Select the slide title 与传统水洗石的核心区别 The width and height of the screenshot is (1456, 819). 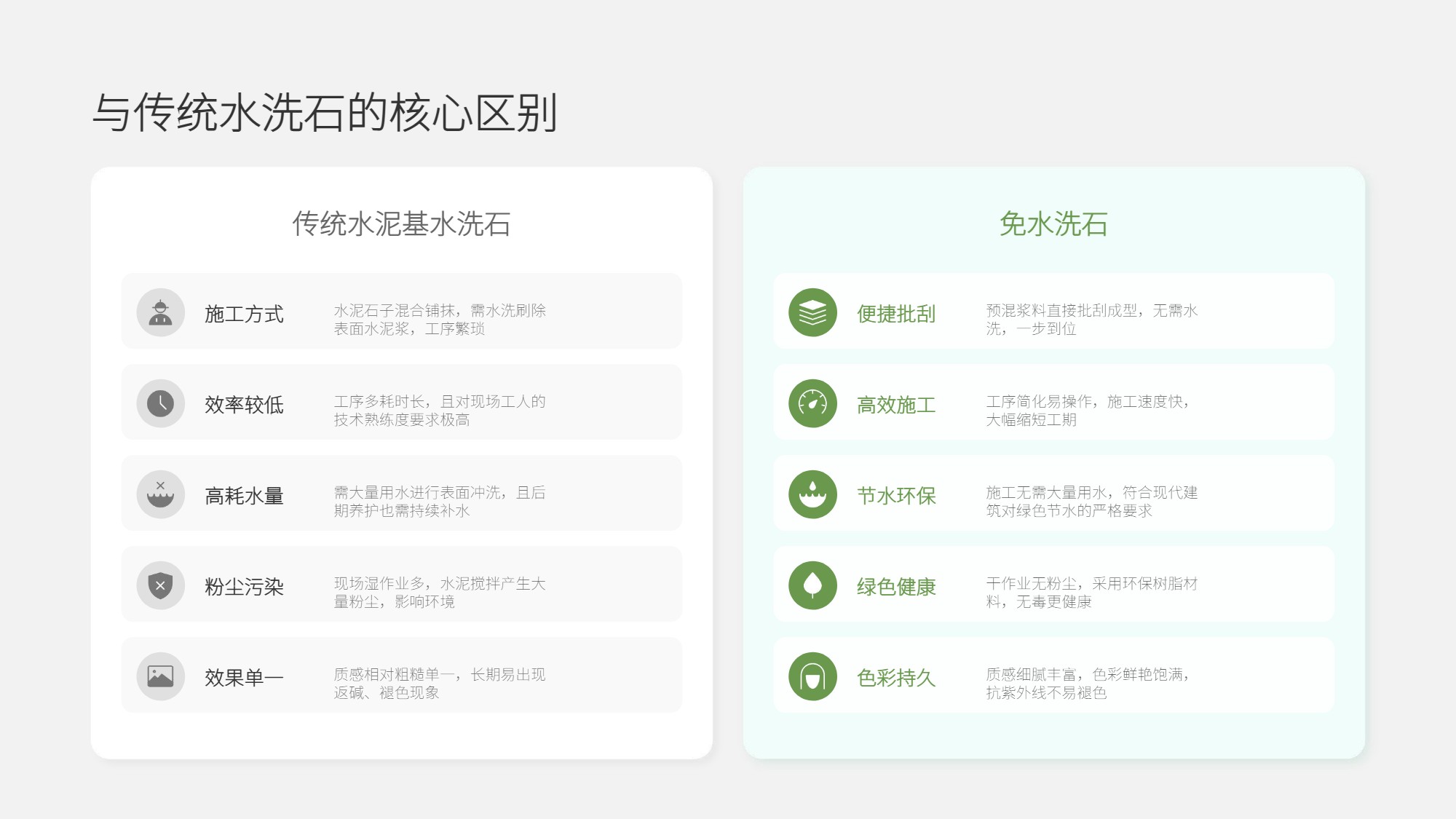click(x=325, y=113)
